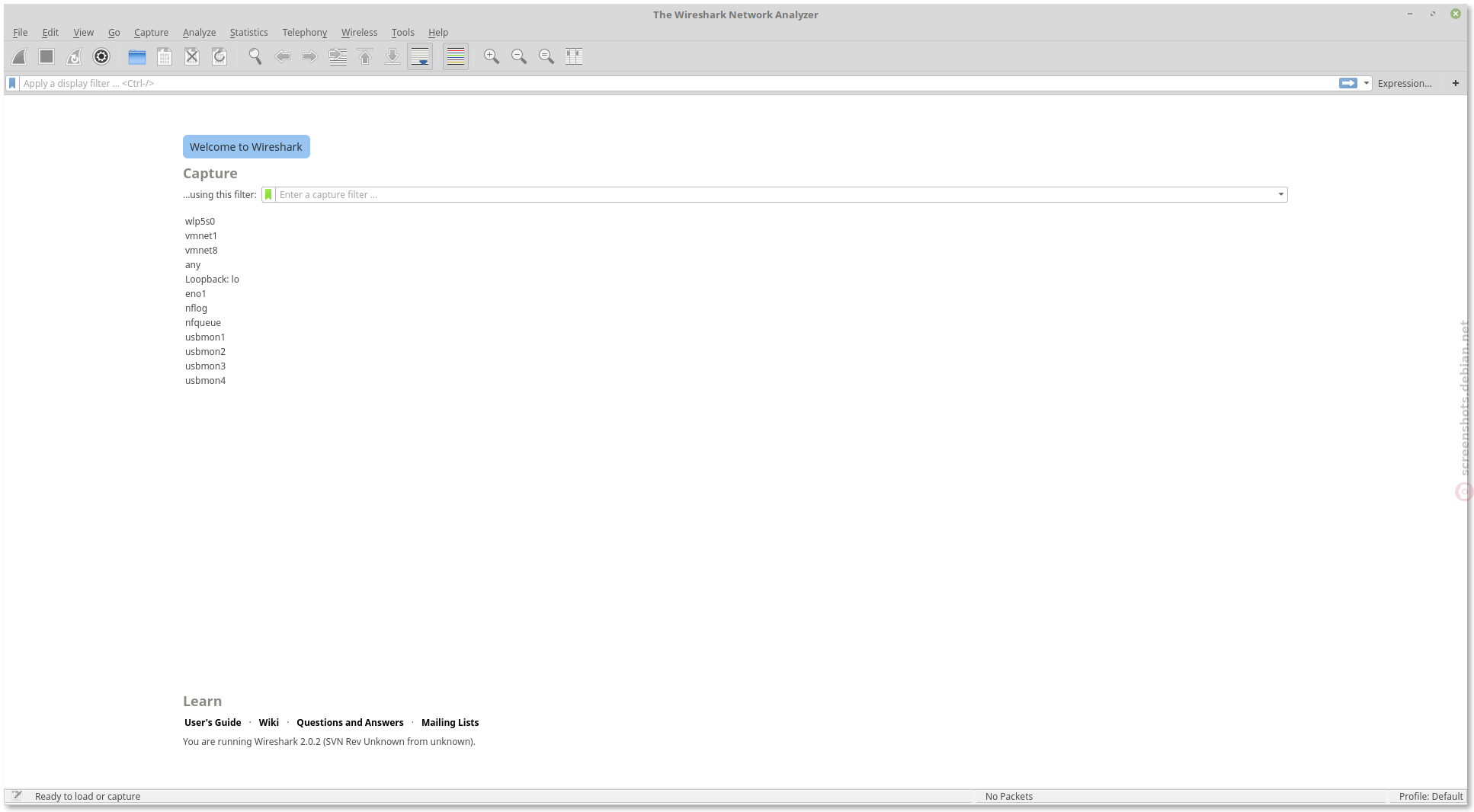Select the nfqueue interface

click(203, 322)
